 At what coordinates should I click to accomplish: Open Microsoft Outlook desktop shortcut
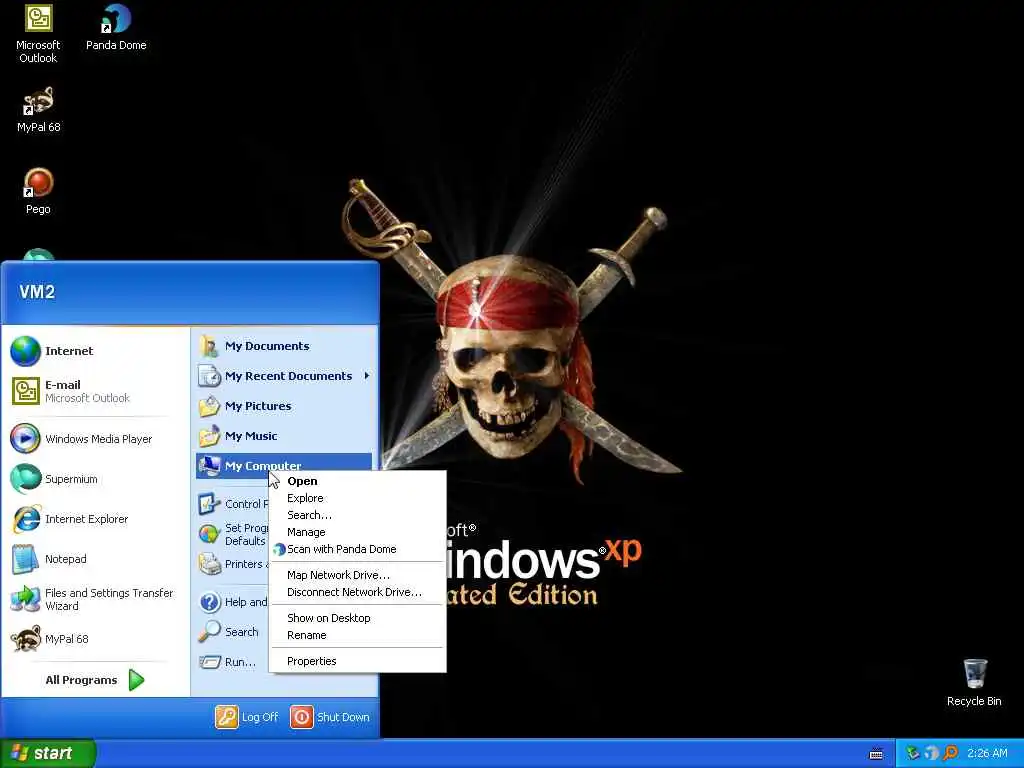[38, 34]
